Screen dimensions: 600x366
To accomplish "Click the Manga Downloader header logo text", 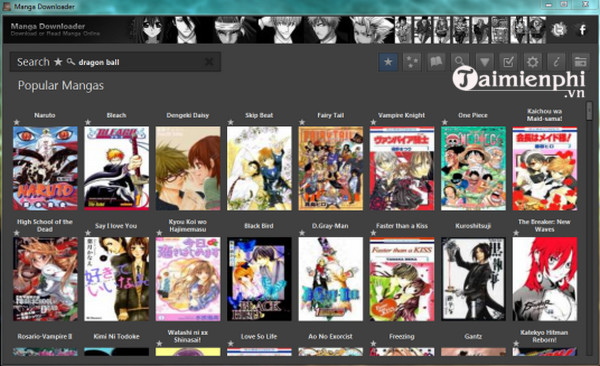I will pyautogui.click(x=48, y=26).
